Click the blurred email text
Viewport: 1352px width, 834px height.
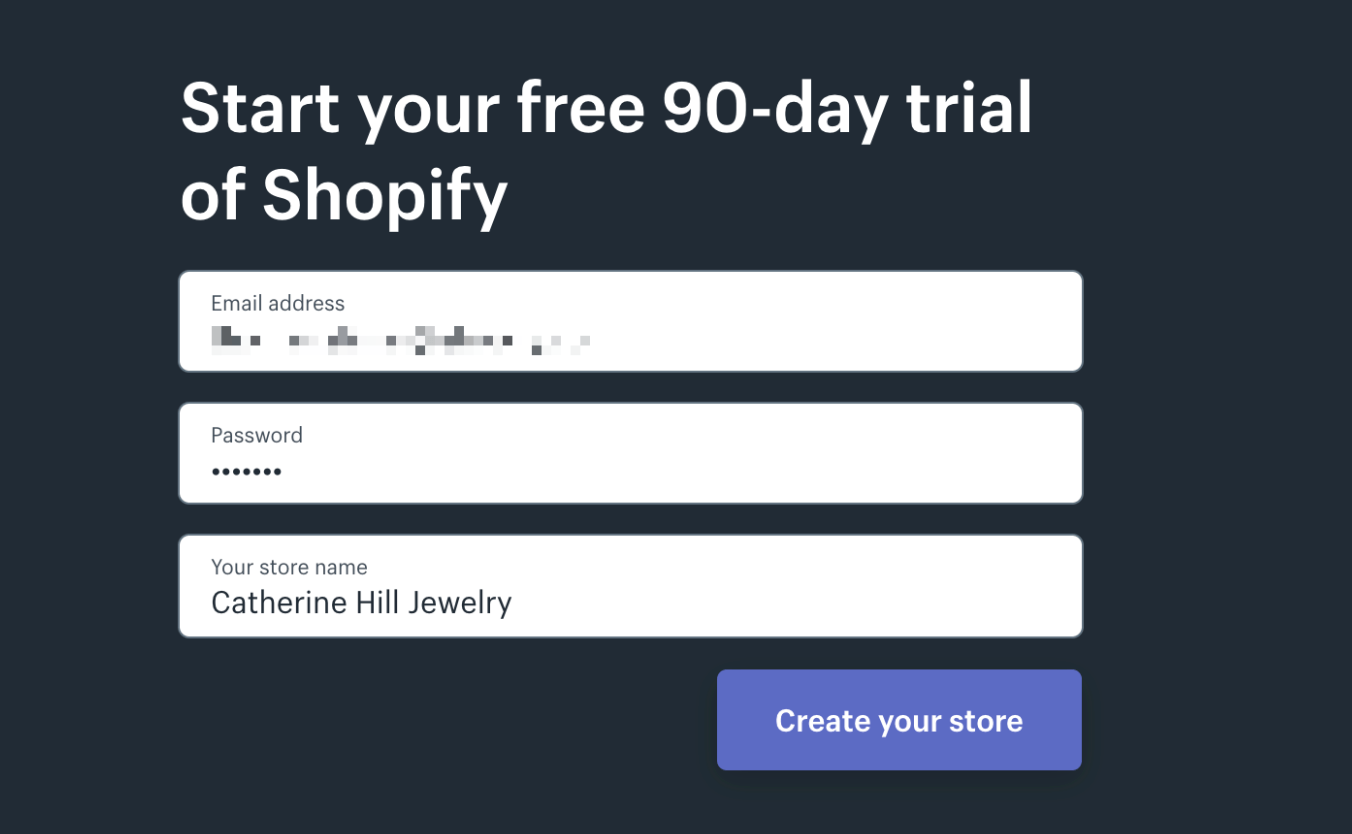coord(400,338)
